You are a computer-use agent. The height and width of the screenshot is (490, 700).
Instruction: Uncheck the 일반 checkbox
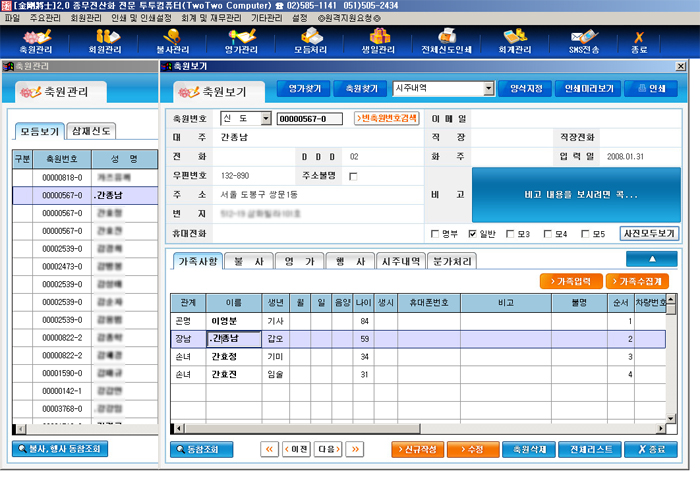point(473,234)
